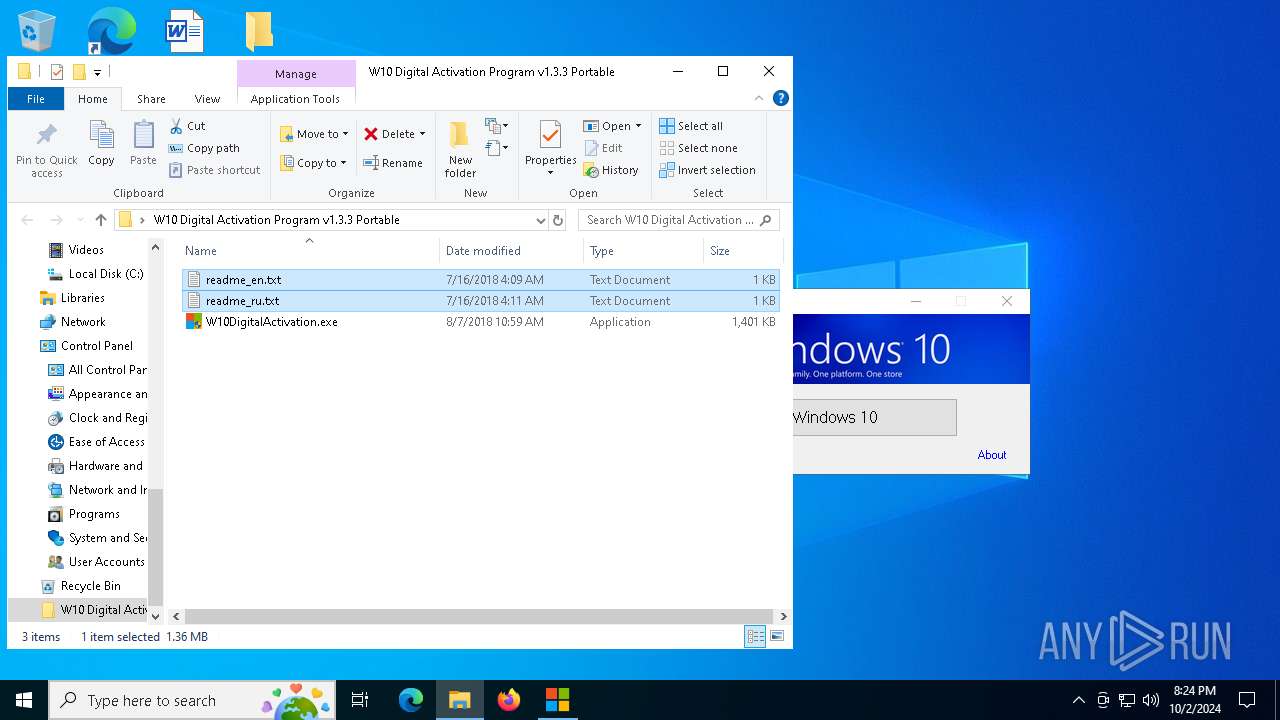Switch to the Share ribbon tab
Image resolution: width=1280 pixels, height=720 pixels.
tap(151, 99)
